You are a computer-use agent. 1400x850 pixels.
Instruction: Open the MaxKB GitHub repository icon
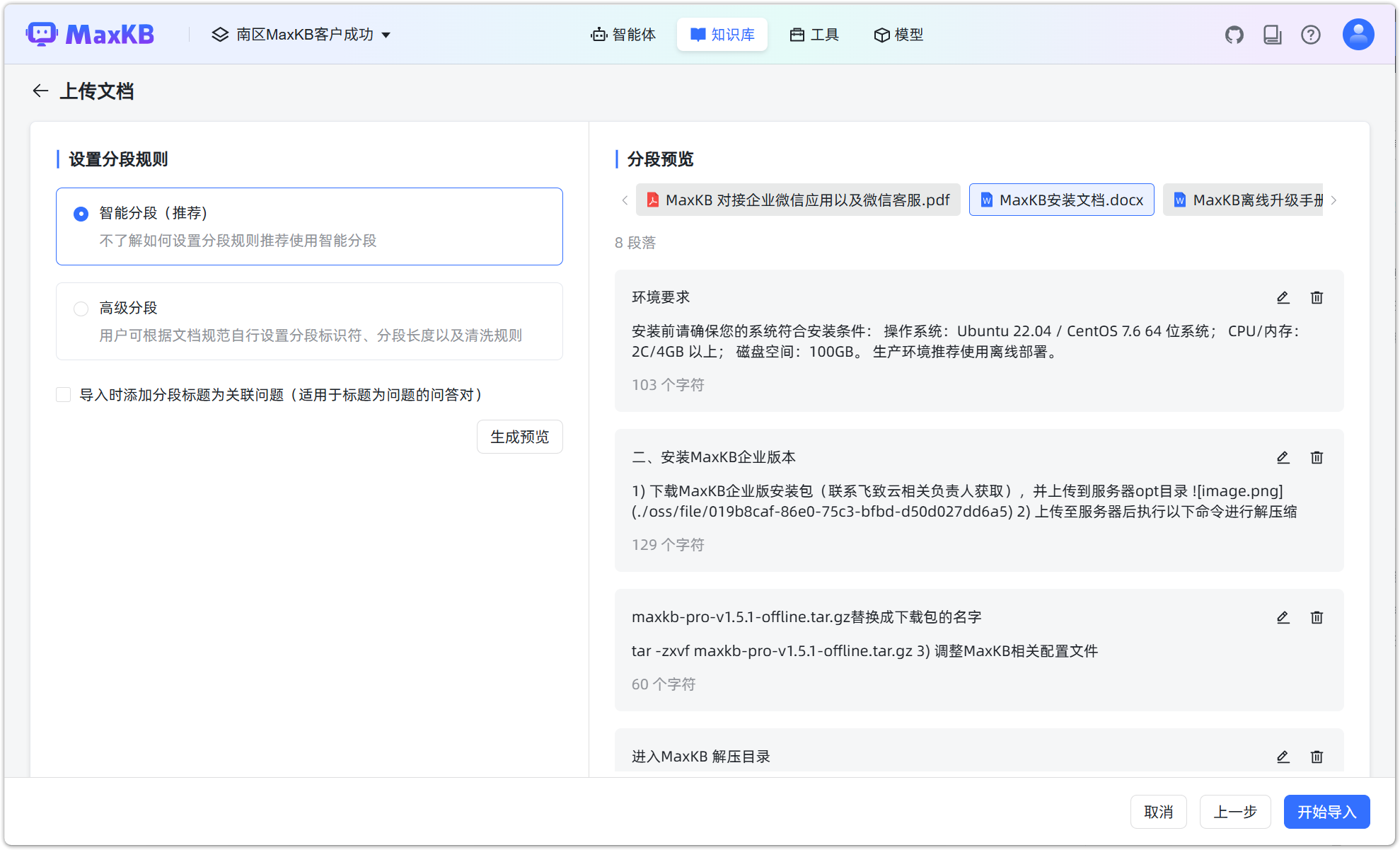coord(1234,34)
